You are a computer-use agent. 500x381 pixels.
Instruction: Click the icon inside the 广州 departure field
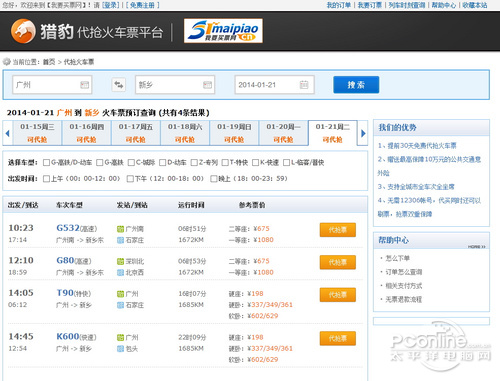pos(85,85)
